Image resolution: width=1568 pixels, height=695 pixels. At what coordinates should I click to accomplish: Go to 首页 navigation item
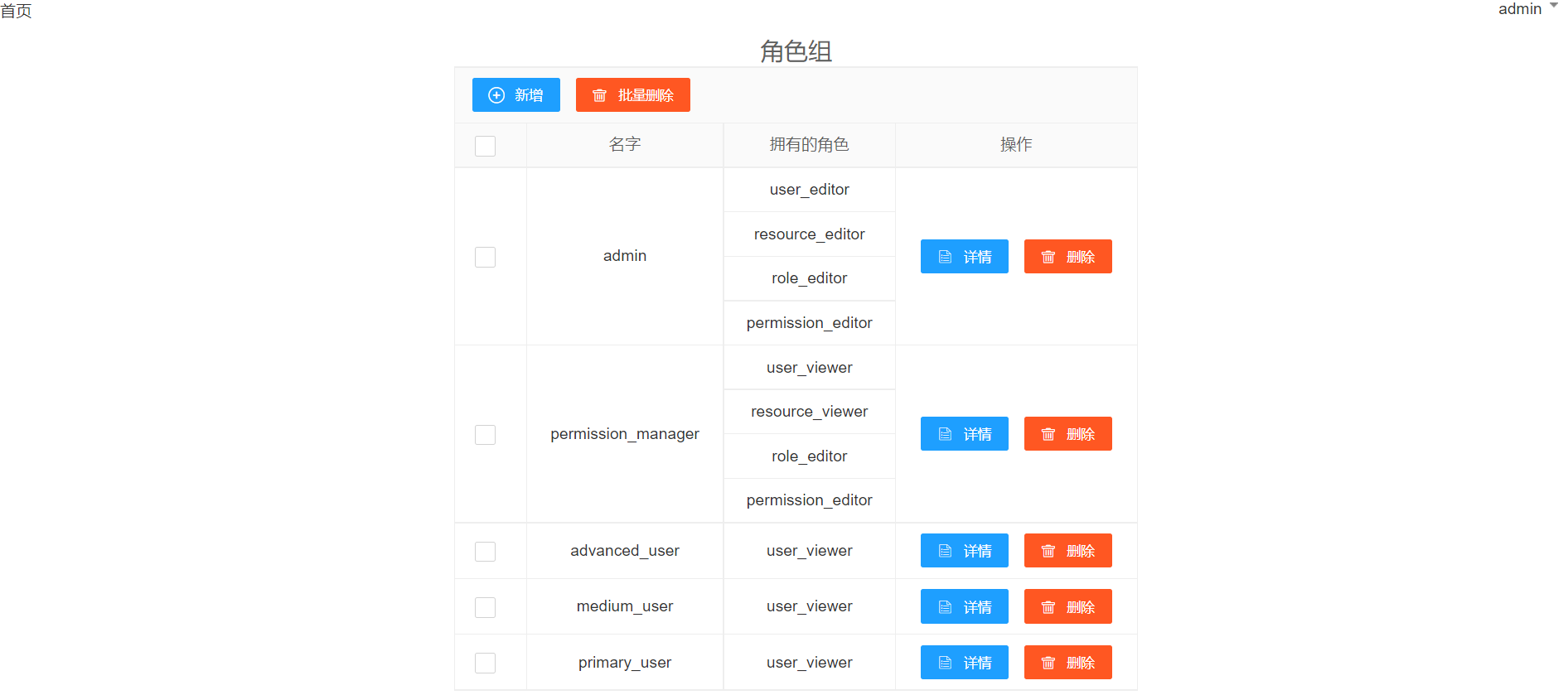[x=16, y=11]
